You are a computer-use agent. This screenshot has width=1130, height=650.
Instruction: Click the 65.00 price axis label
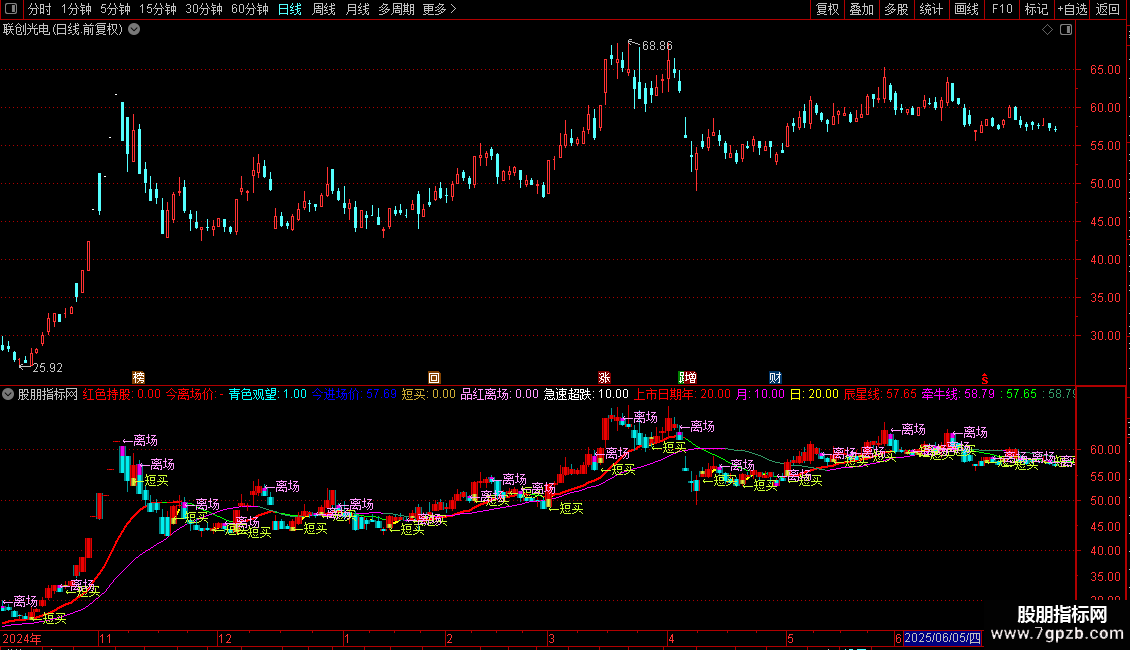1105,70
